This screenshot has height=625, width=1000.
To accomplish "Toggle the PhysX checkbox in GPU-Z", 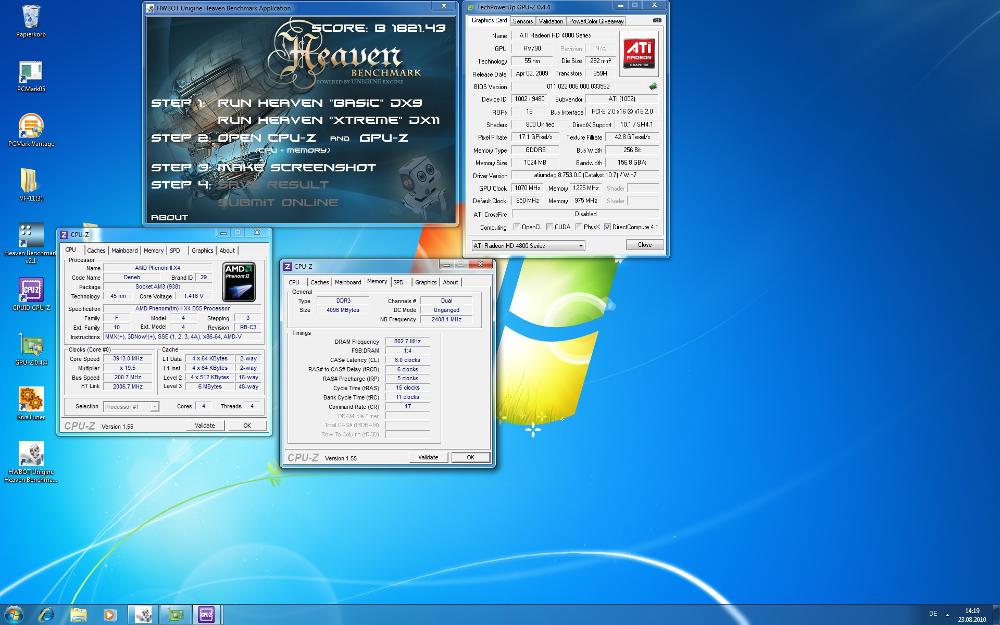I will click(577, 226).
